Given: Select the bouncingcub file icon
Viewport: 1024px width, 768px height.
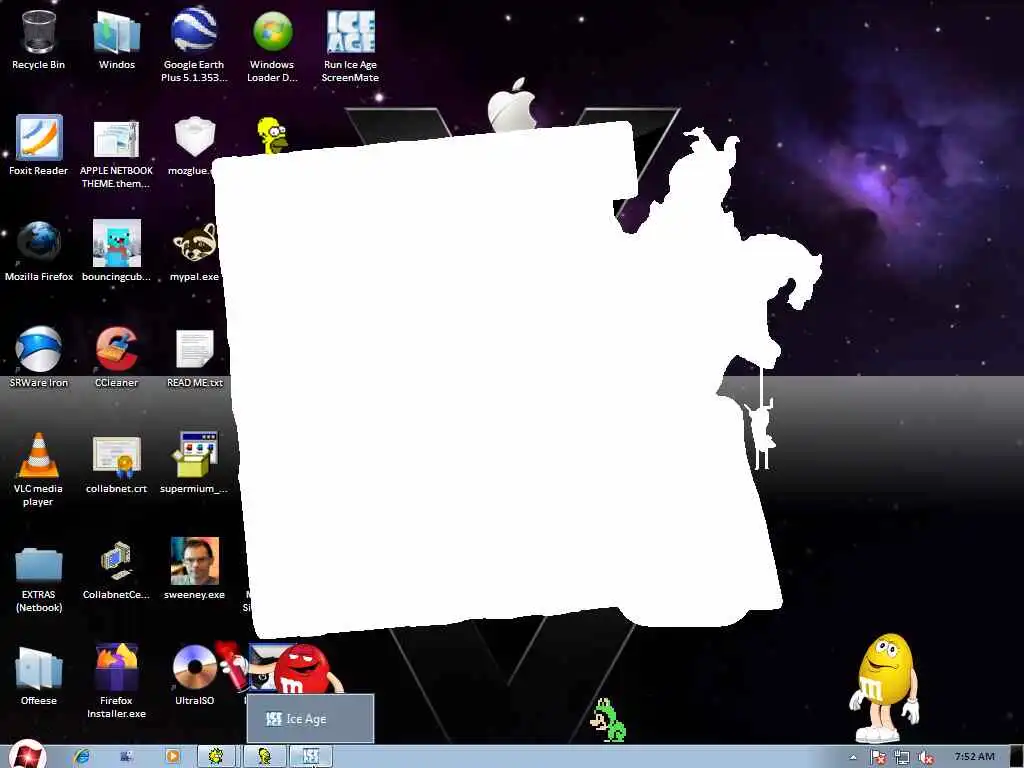Looking at the screenshot, I should pyautogui.click(x=116, y=251).
